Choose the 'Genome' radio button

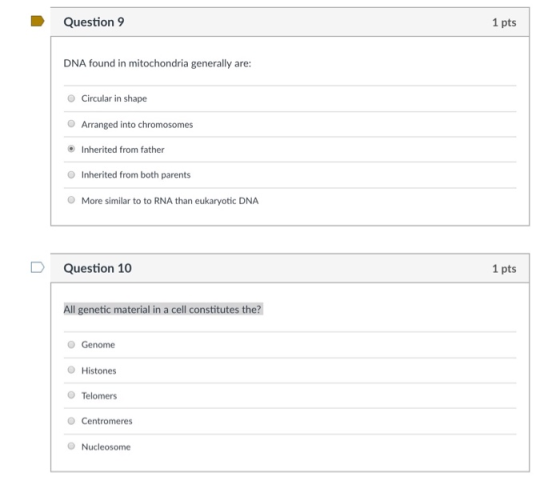pos(71,344)
